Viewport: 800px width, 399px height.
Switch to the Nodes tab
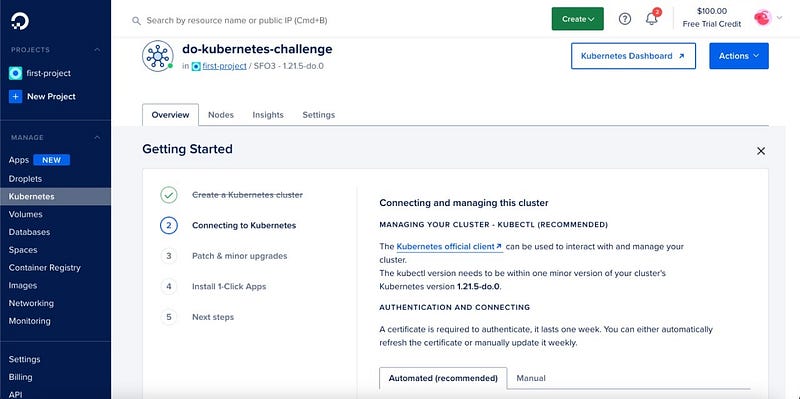221,115
